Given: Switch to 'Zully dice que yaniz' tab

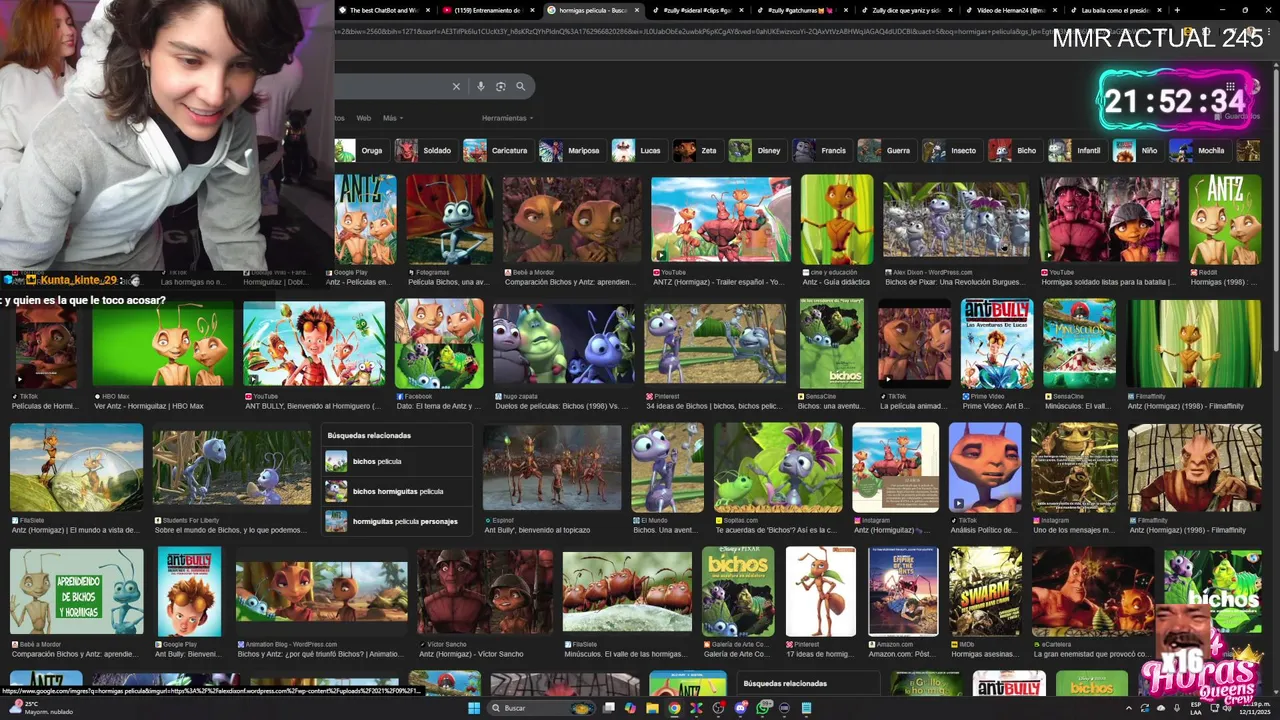Looking at the screenshot, I should [x=905, y=10].
